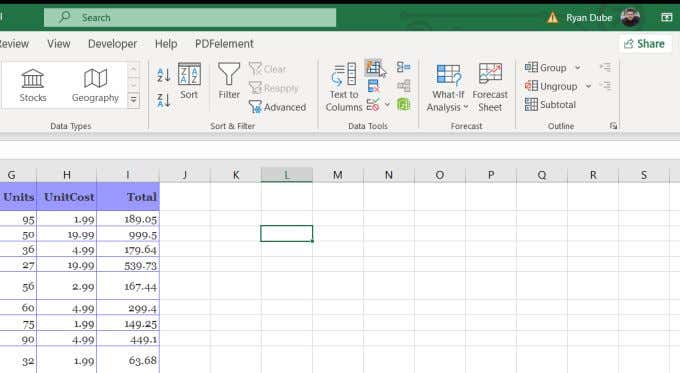This screenshot has width=680, height=373.
Task: Open Advanced filter options
Action: pyautogui.click(x=278, y=107)
